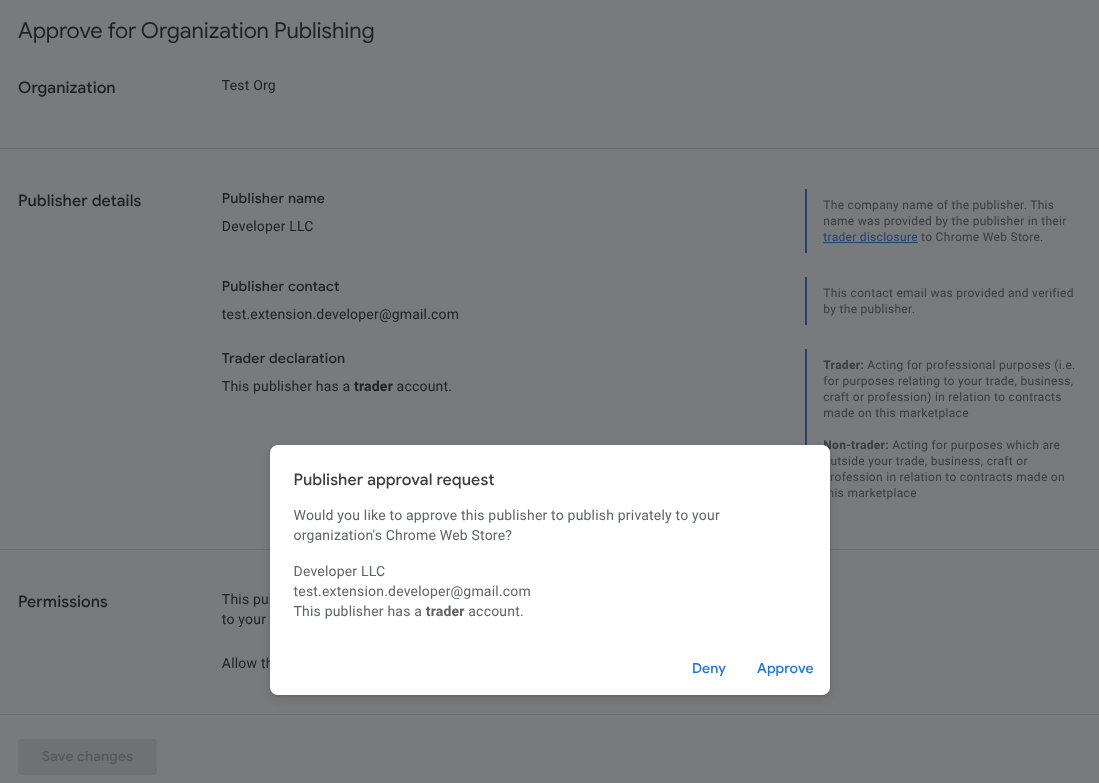The image size is (1099, 783).
Task: Click the Approve for Organization Publishing heading
Action: click(196, 31)
